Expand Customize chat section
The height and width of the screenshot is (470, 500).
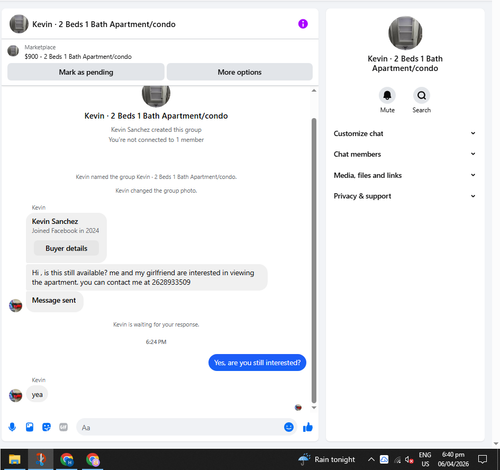405,133
